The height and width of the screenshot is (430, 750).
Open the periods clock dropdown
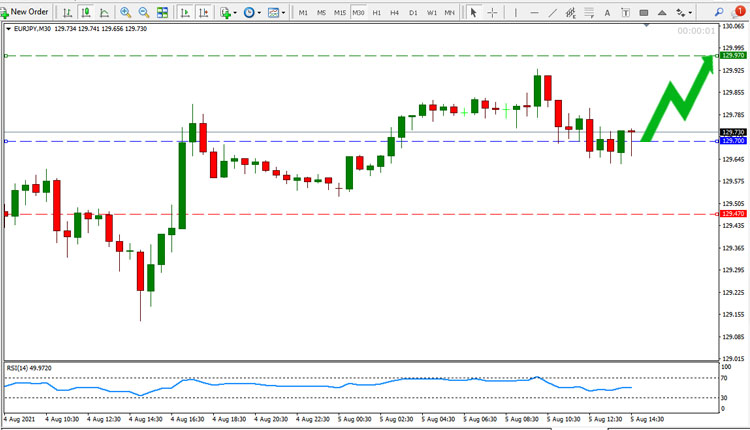pyautogui.click(x=252, y=12)
